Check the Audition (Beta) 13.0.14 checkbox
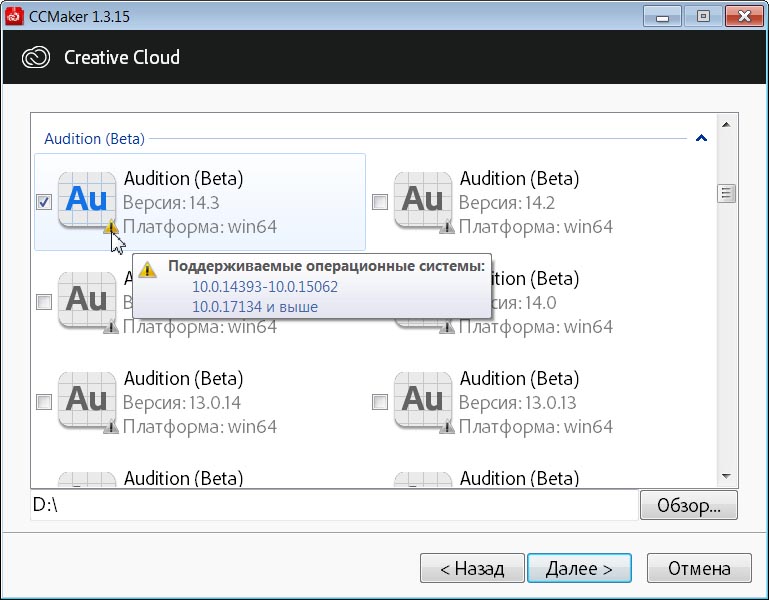Viewport: 769px width, 600px height. click(44, 402)
